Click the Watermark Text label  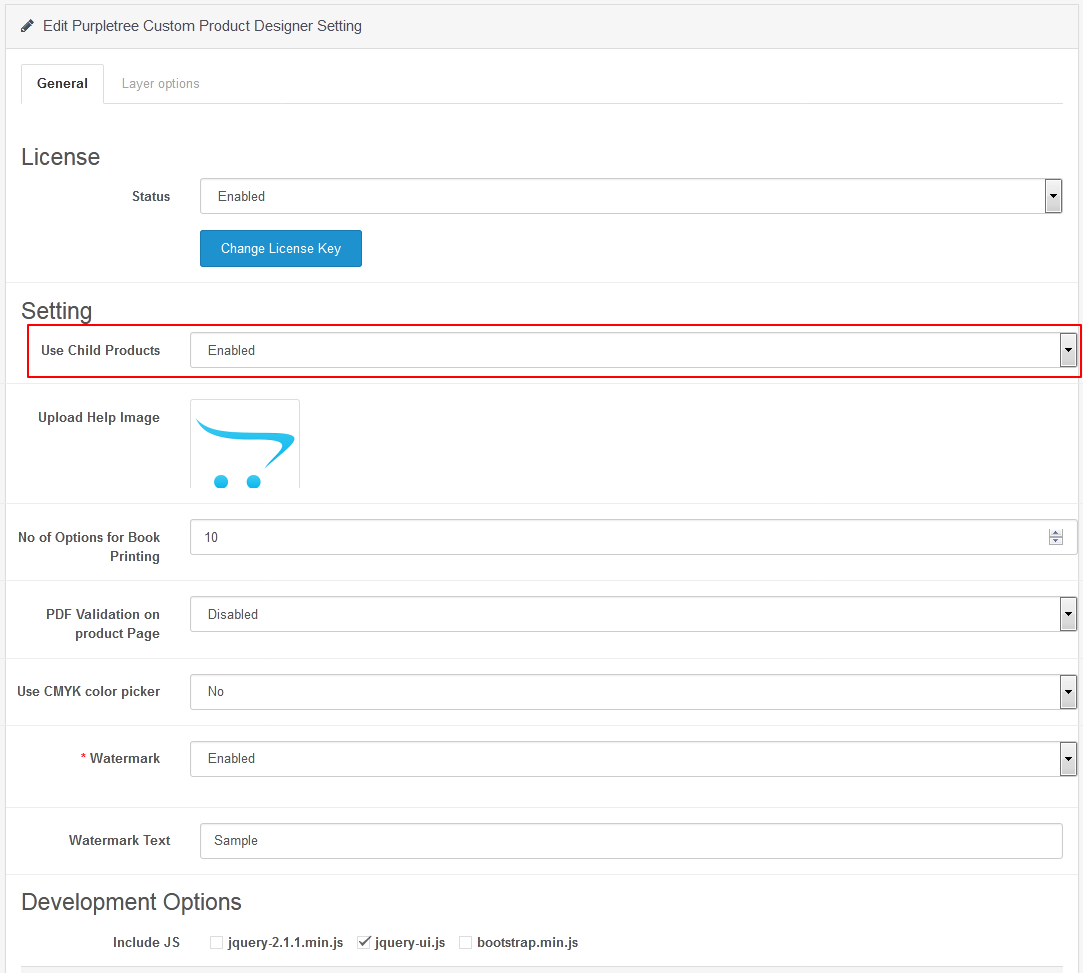tap(119, 840)
